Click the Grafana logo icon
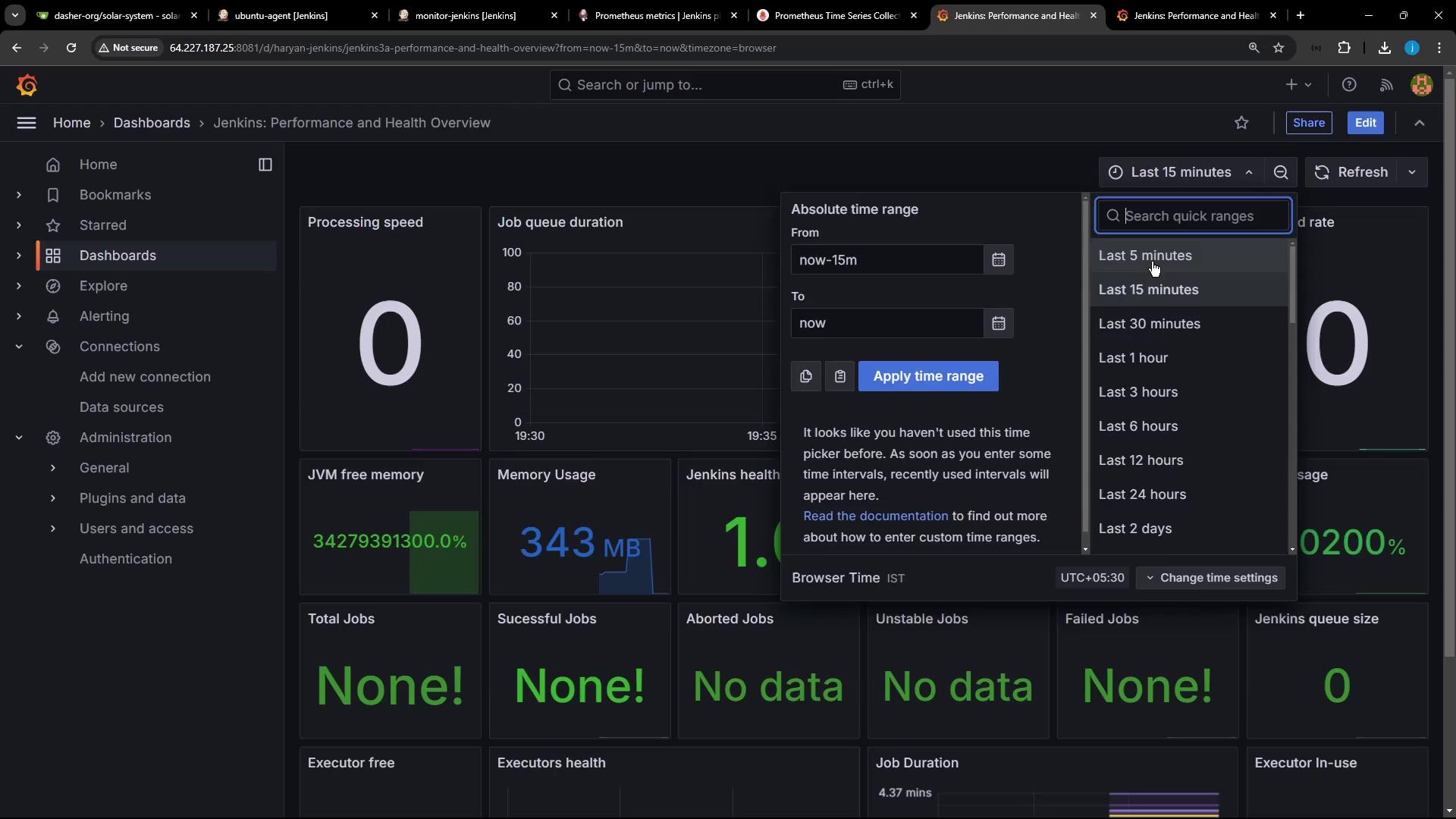Image resolution: width=1456 pixels, height=819 pixels. coord(27,85)
